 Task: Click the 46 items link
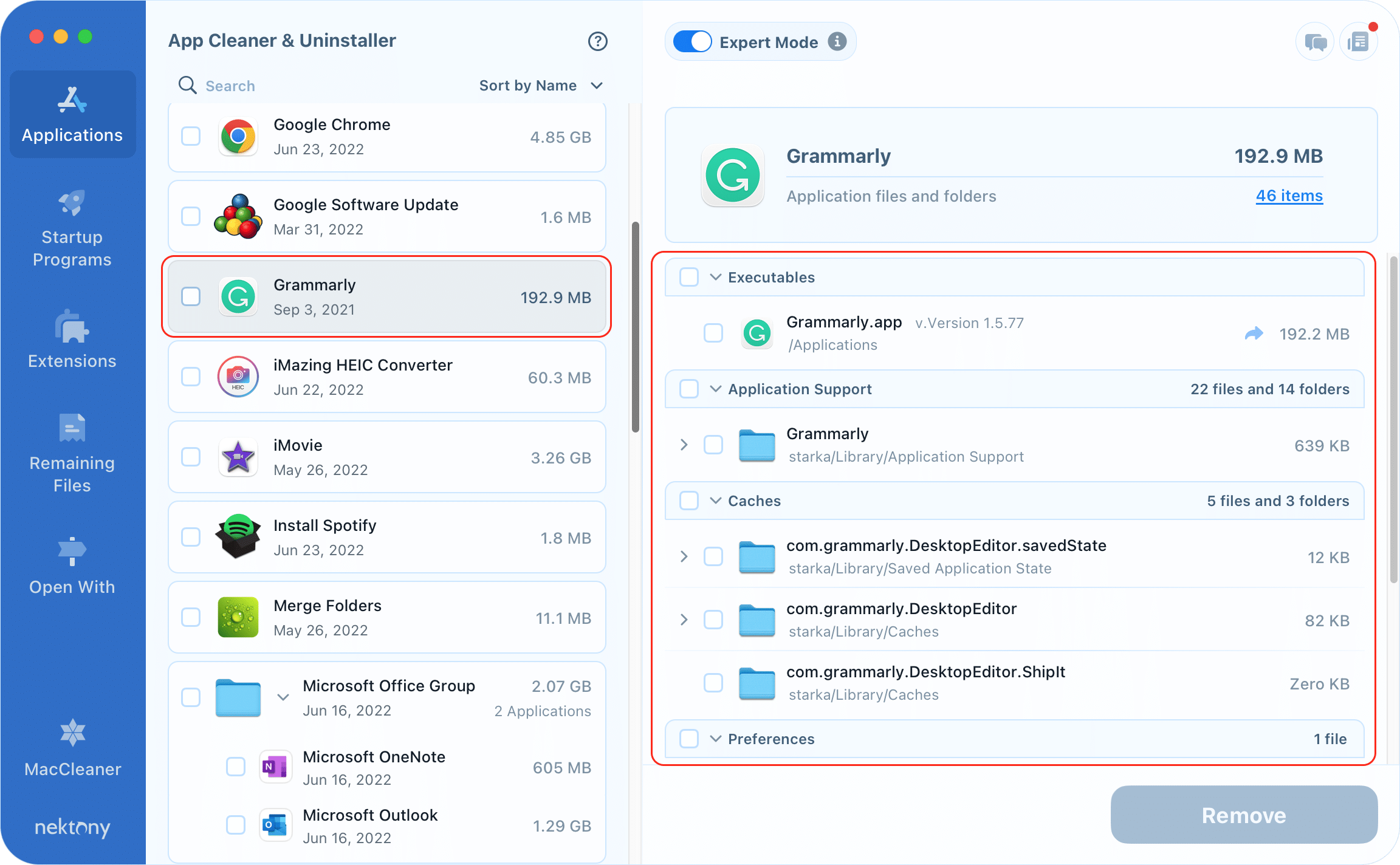1289,196
